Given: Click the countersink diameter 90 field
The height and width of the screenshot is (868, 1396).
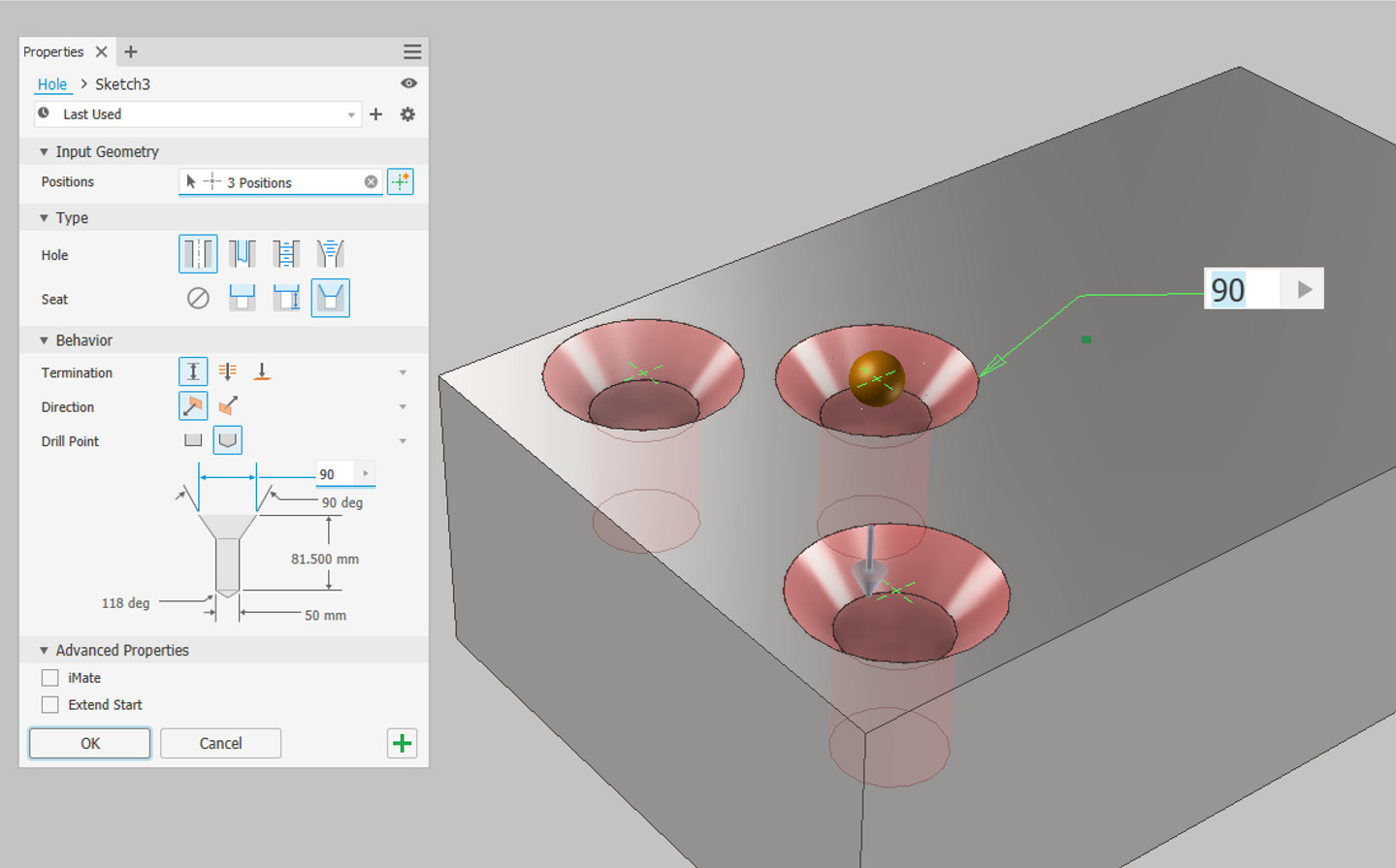Looking at the screenshot, I should point(336,474).
